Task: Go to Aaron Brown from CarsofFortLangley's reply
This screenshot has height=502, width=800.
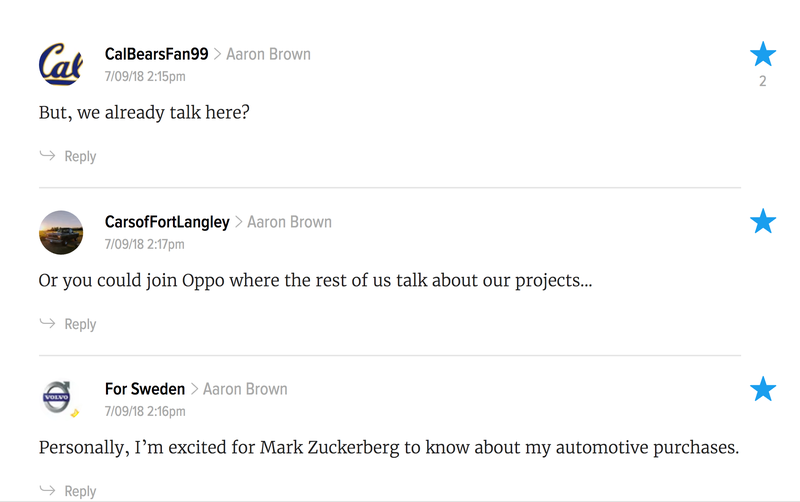Action: [x=289, y=222]
